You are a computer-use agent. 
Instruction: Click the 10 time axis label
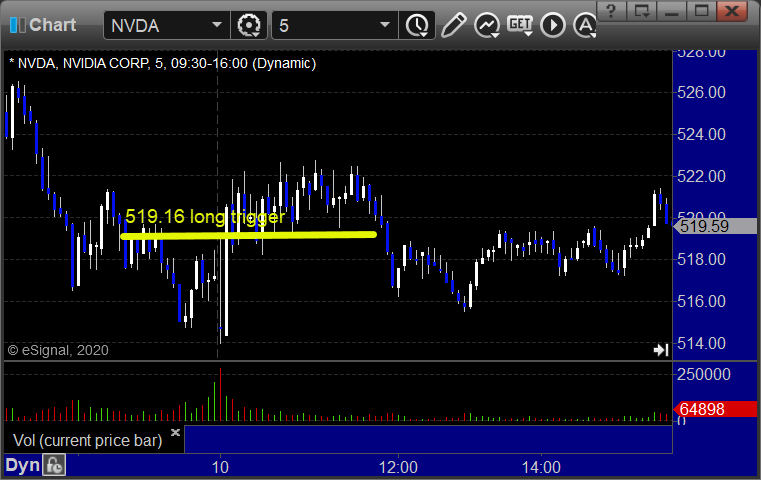220,467
